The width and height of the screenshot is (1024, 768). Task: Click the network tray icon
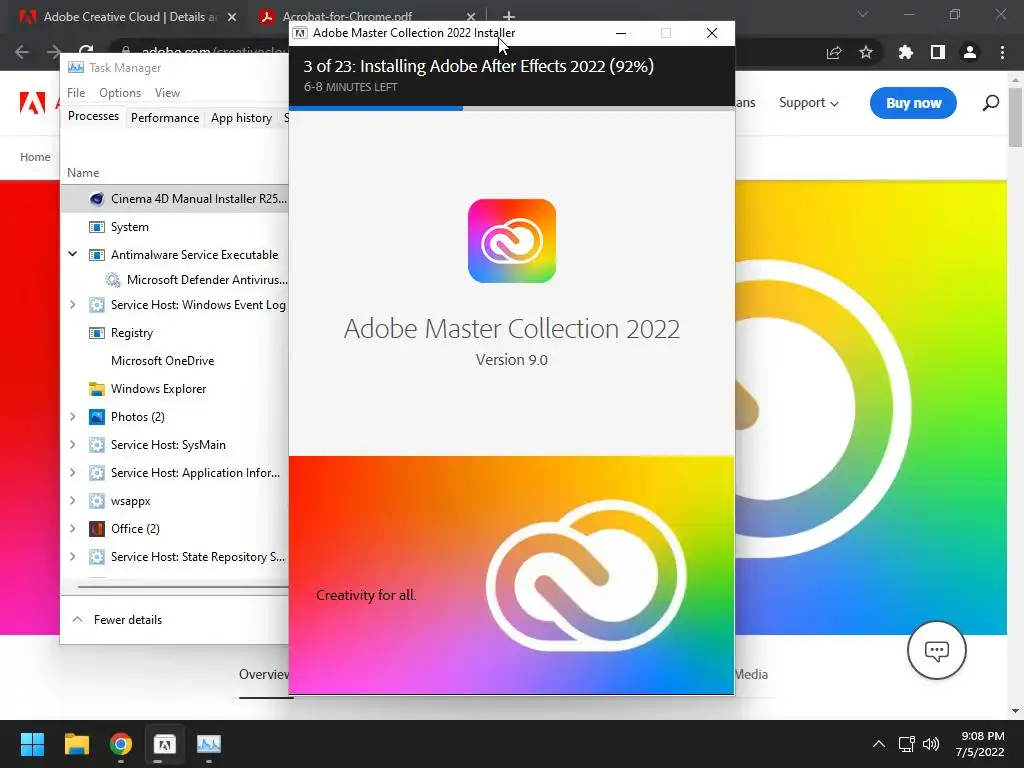pos(906,744)
